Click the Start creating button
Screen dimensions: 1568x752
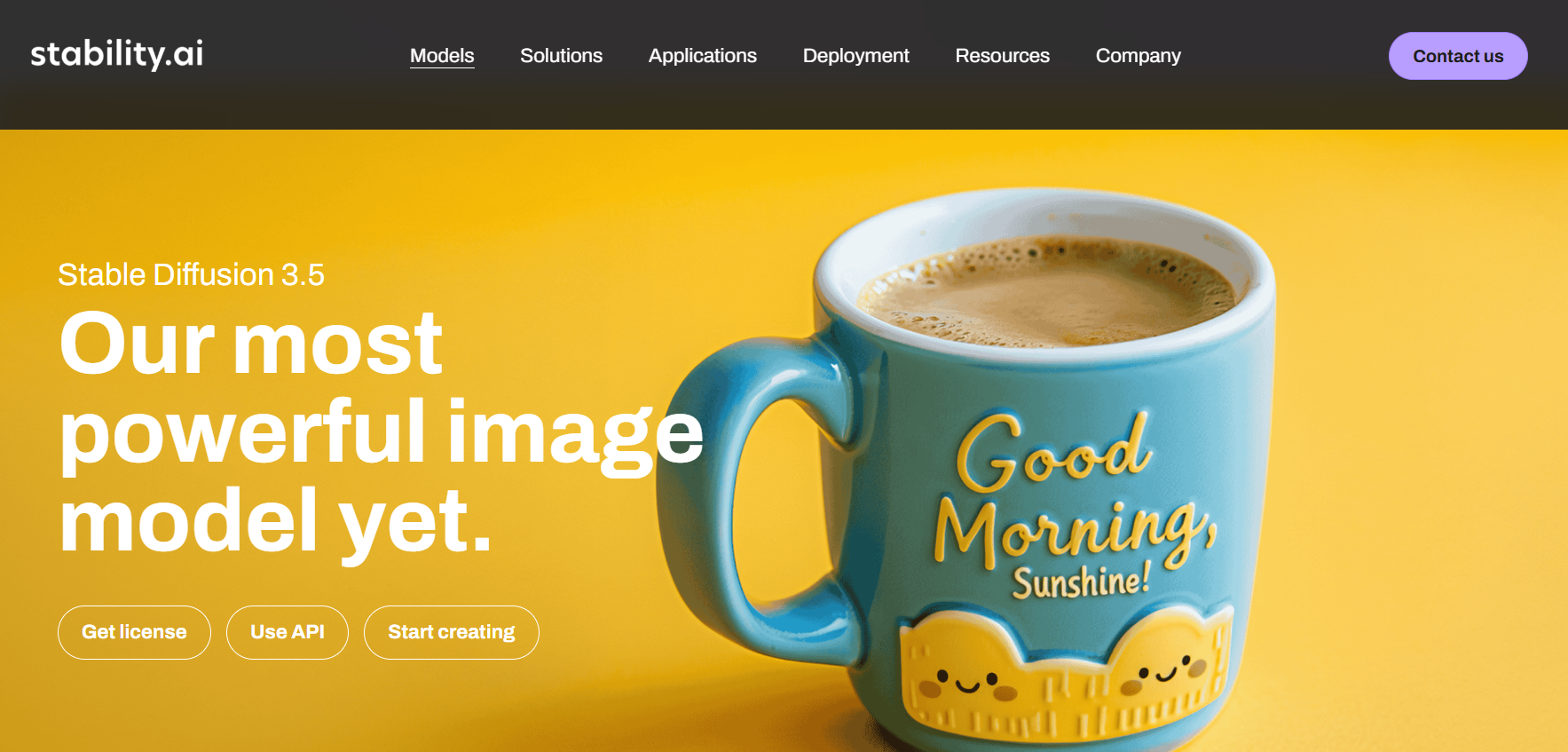452,632
